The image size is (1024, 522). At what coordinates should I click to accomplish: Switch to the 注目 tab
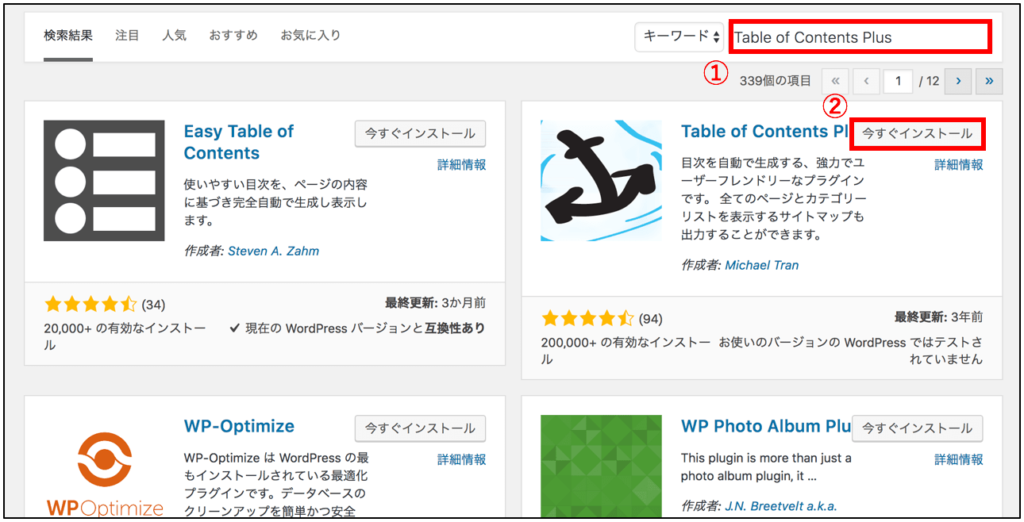[x=127, y=35]
